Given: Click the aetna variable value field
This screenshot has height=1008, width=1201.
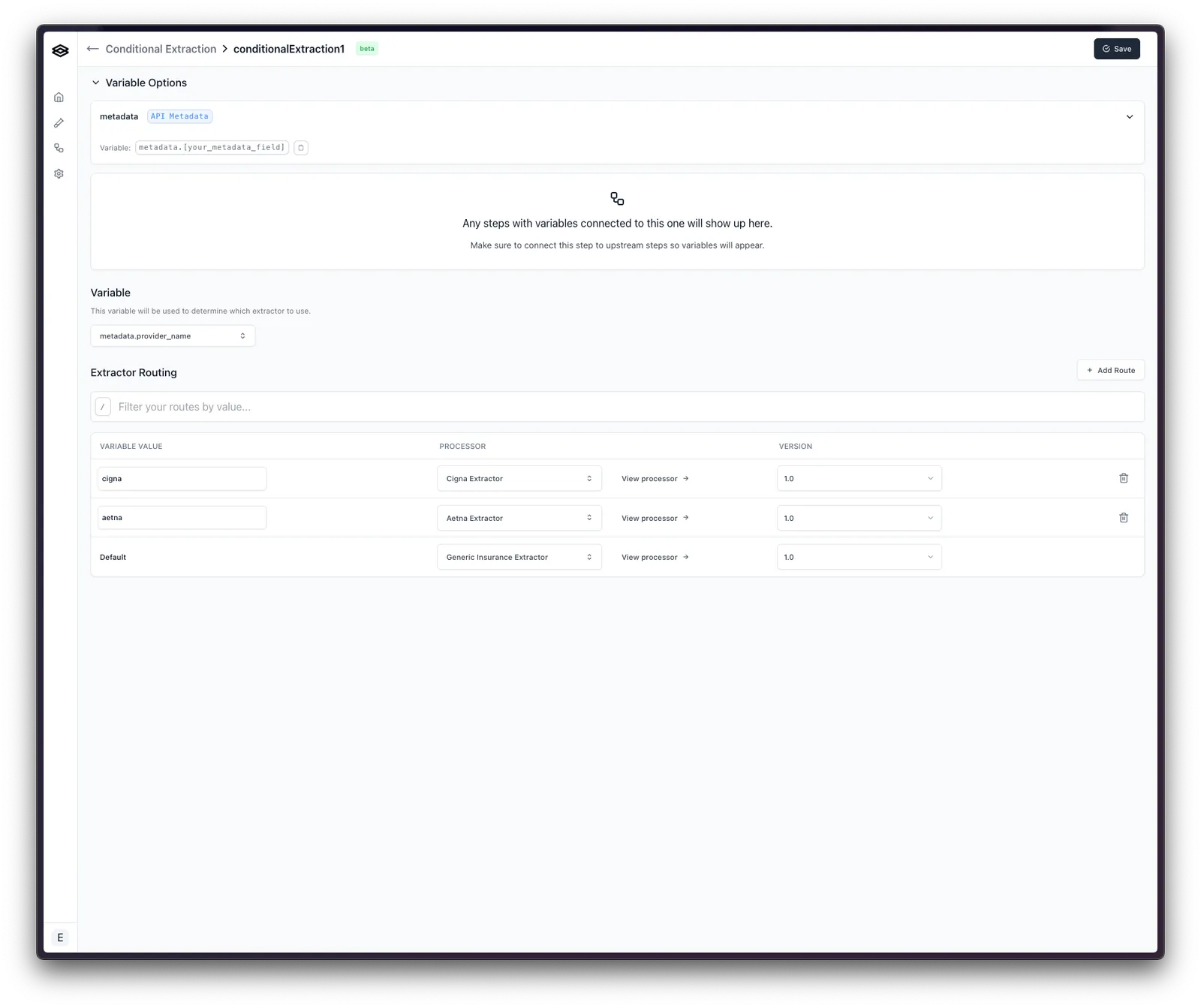Looking at the screenshot, I should [x=182, y=518].
